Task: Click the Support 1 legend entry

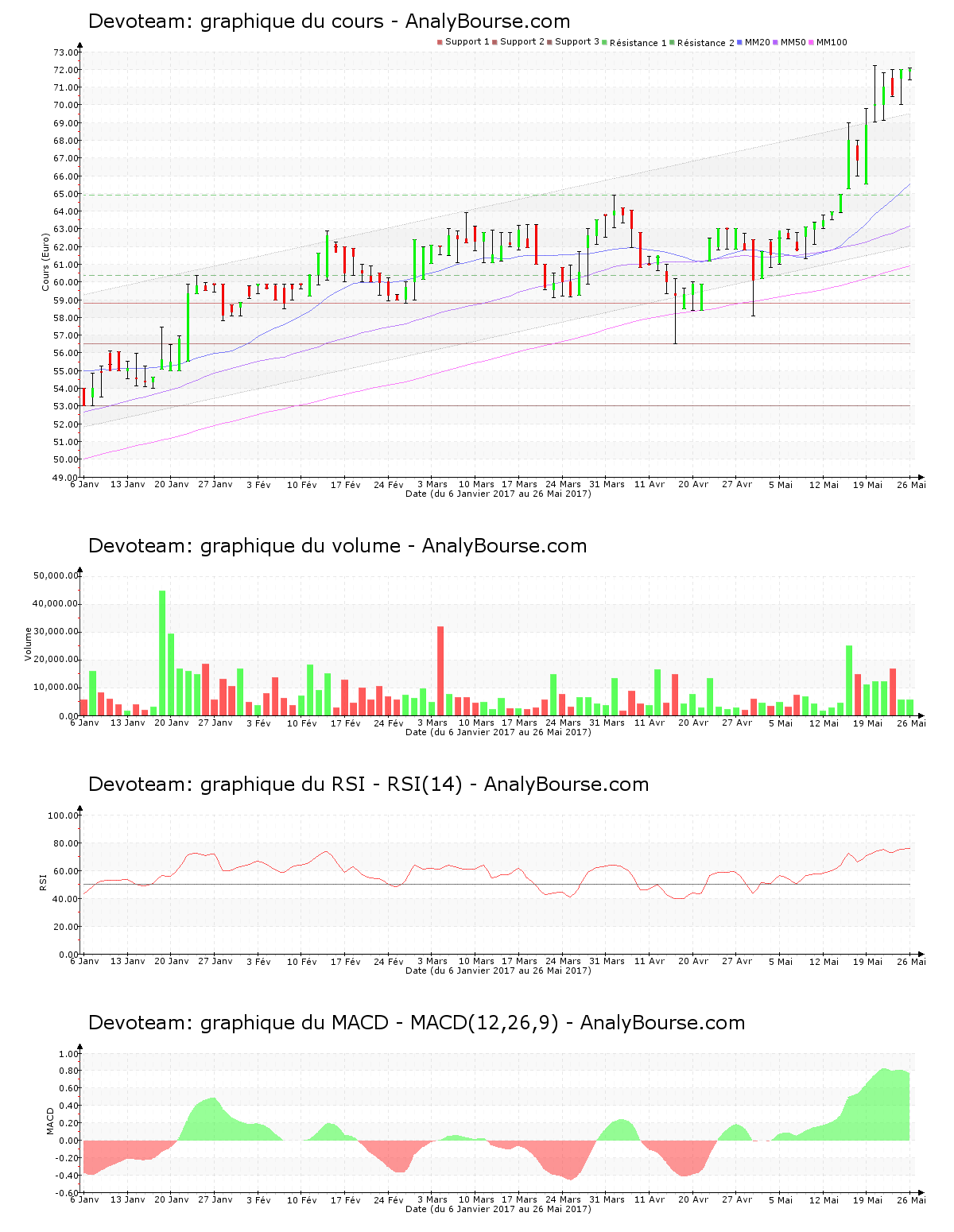Action: coord(463,42)
